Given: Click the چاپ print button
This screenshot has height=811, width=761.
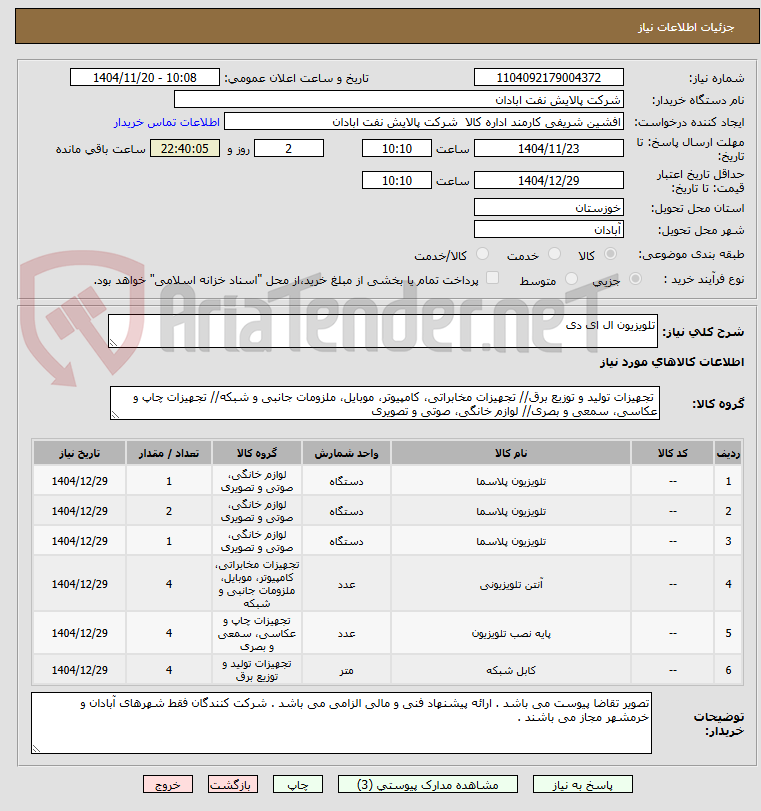Looking at the screenshot, I should click(297, 785).
